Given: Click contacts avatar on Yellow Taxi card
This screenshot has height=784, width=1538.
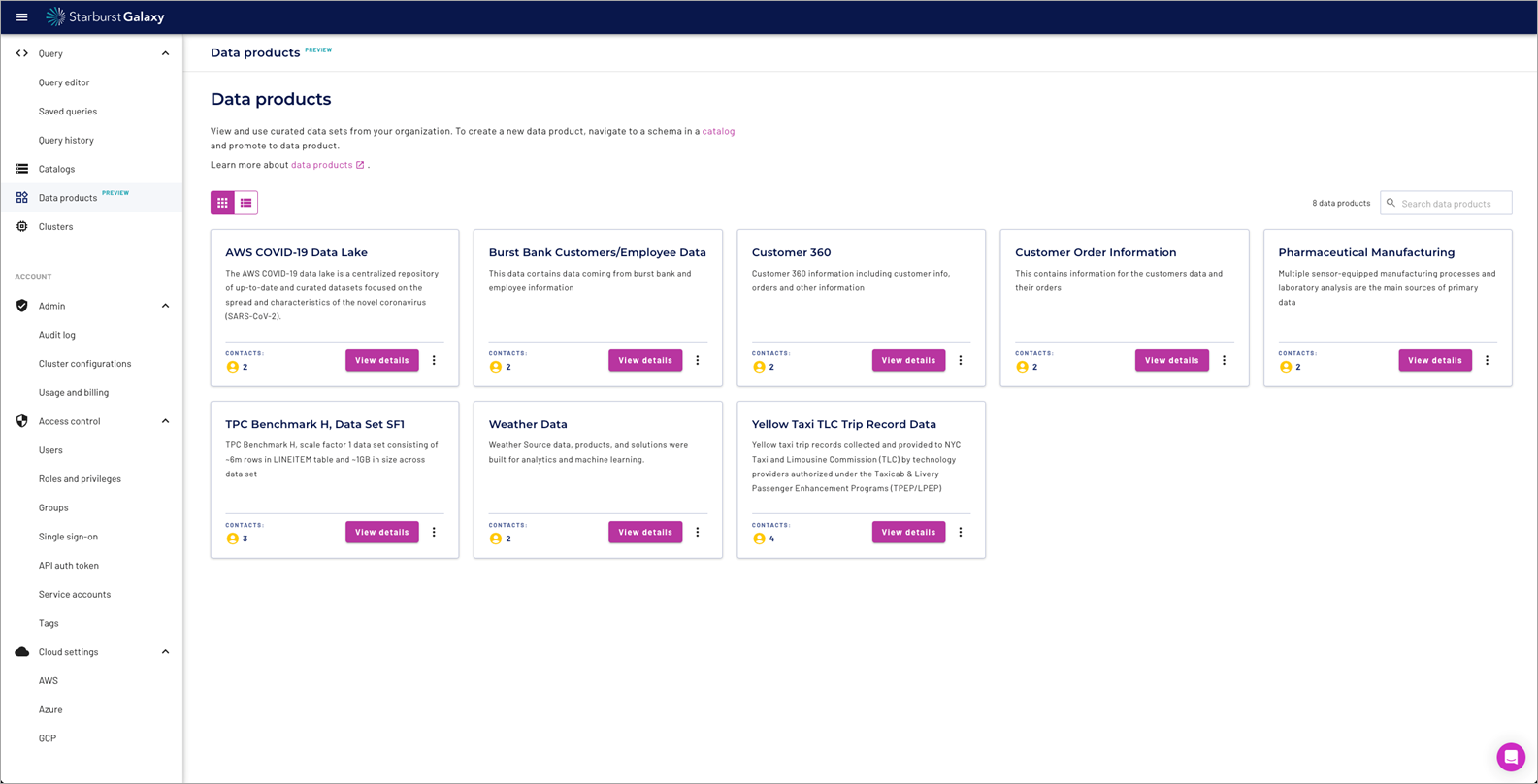Looking at the screenshot, I should coord(759,539).
